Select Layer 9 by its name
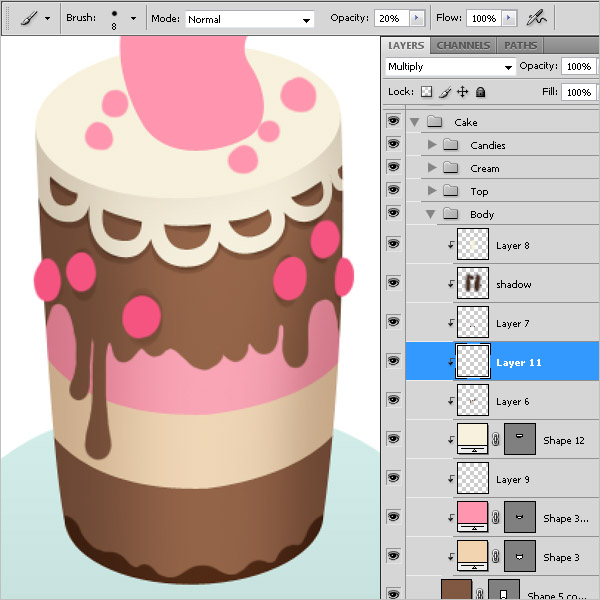This screenshot has height=600, width=600. click(x=513, y=480)
